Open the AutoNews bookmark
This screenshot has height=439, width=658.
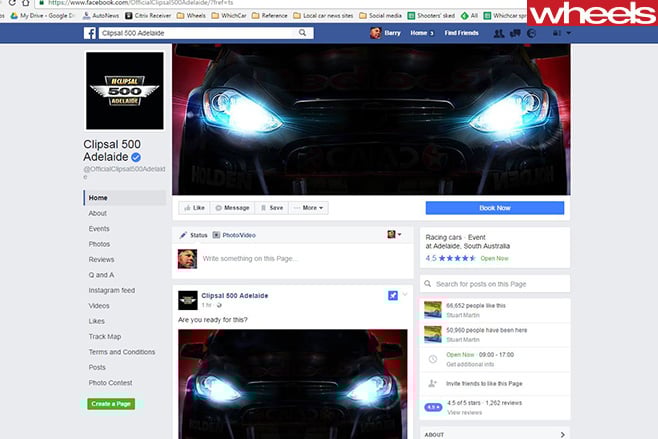pos(101,16)
